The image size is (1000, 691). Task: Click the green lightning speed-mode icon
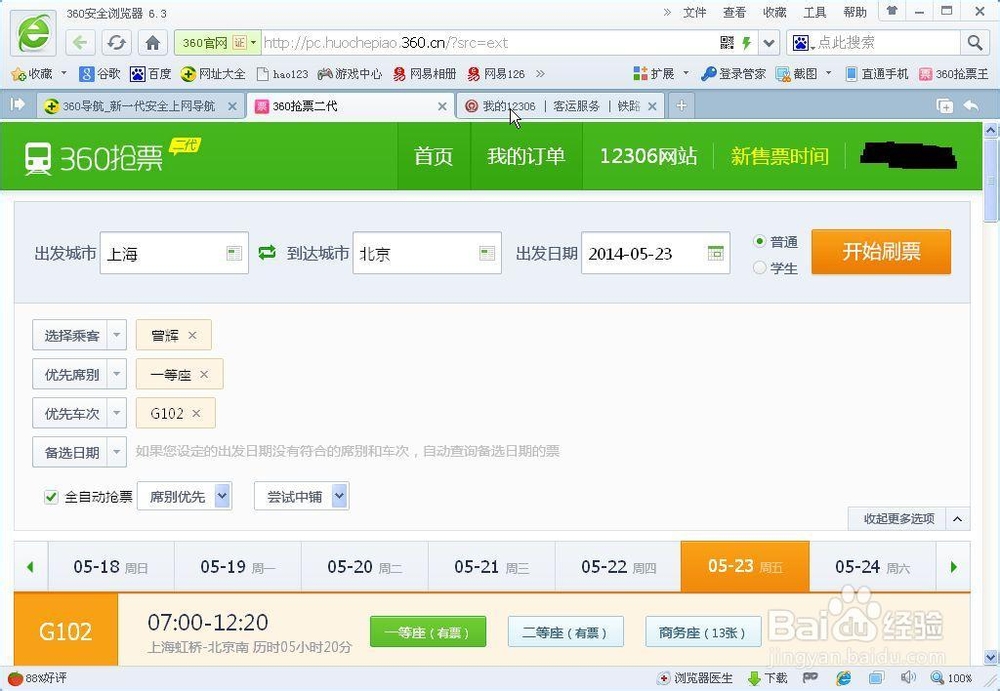746,43
